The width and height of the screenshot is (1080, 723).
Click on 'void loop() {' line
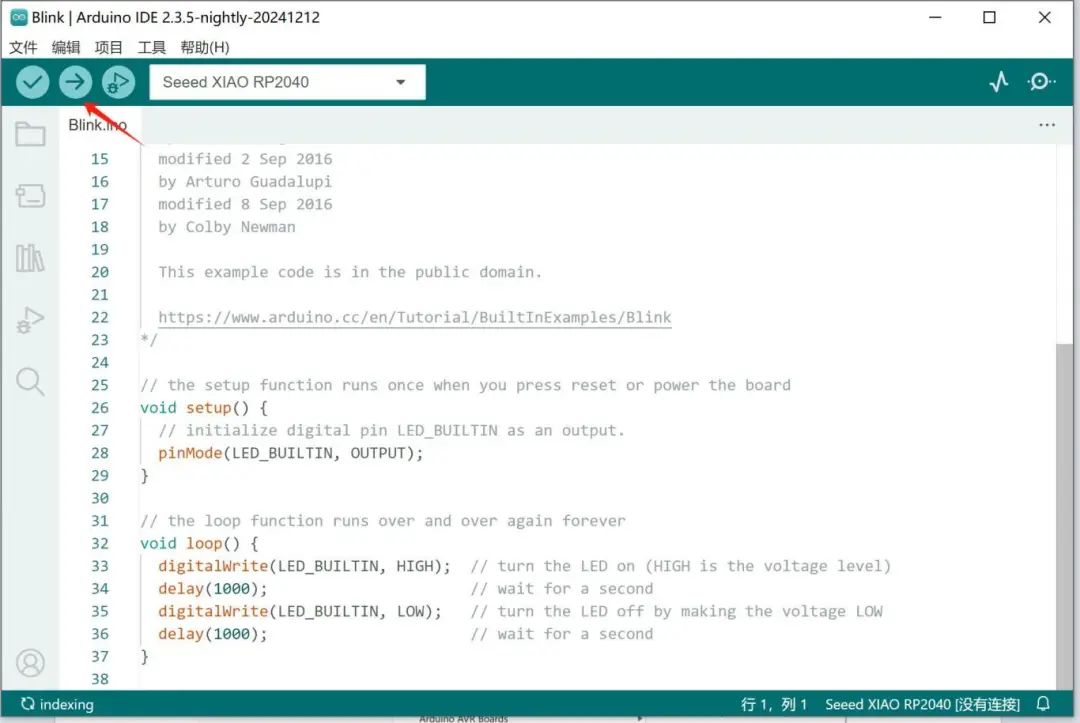(x=199, y=543)
